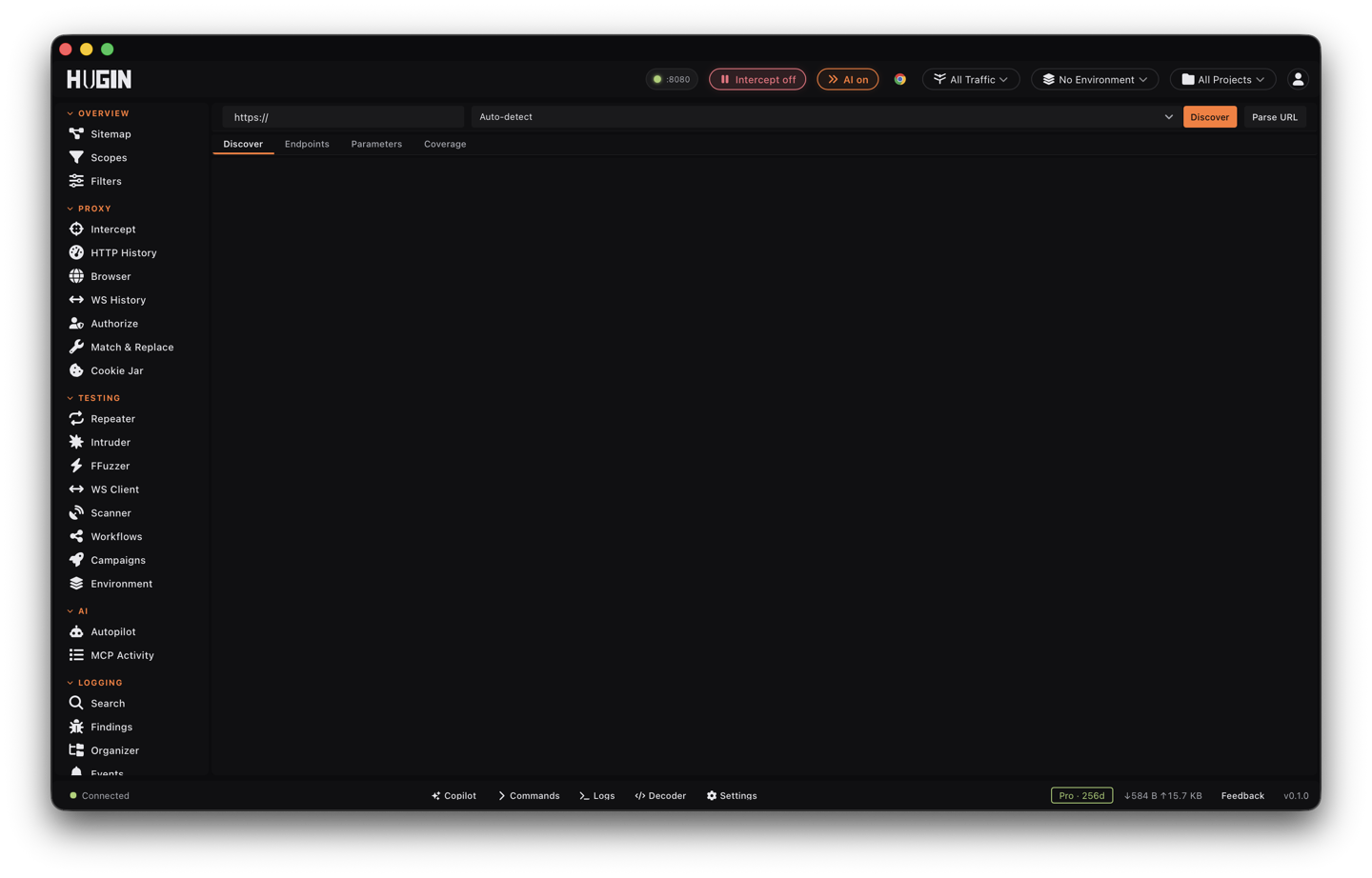
Task: Collapse the LOGGING sidebar section
Action: tap(95, 683)
